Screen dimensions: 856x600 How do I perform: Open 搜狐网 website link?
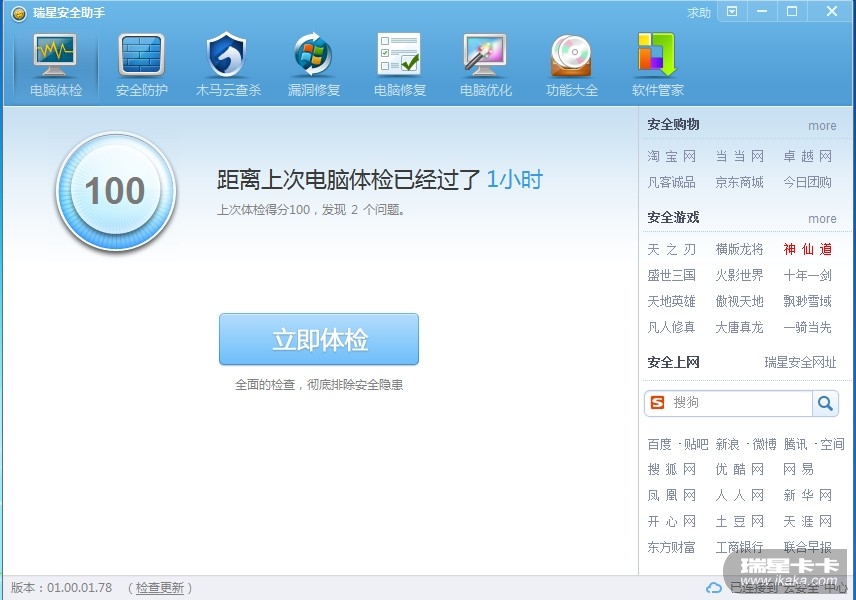tap(671, 470)
